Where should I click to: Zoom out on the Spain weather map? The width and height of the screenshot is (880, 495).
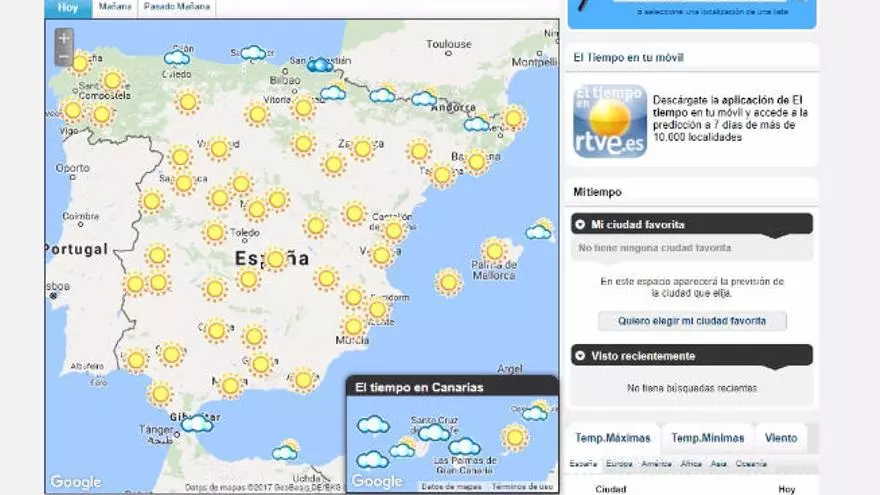coord(64,57)
